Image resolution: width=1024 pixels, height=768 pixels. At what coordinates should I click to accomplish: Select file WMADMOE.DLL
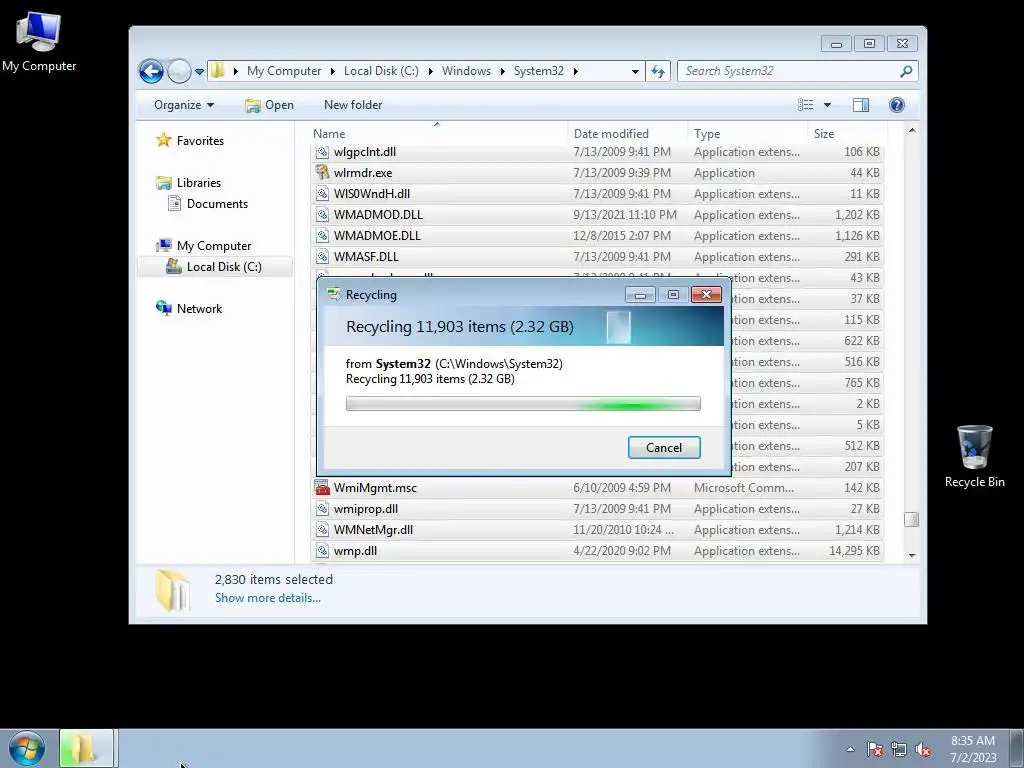coord(596,235)
